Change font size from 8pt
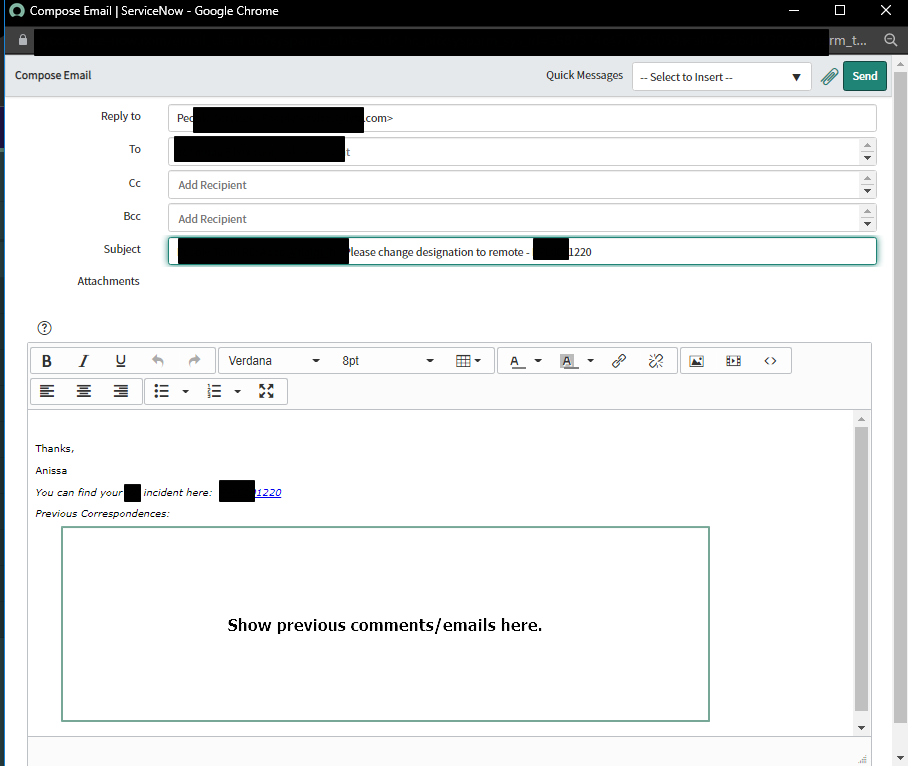This screenshot has width=908, height=766. (387, 361)
